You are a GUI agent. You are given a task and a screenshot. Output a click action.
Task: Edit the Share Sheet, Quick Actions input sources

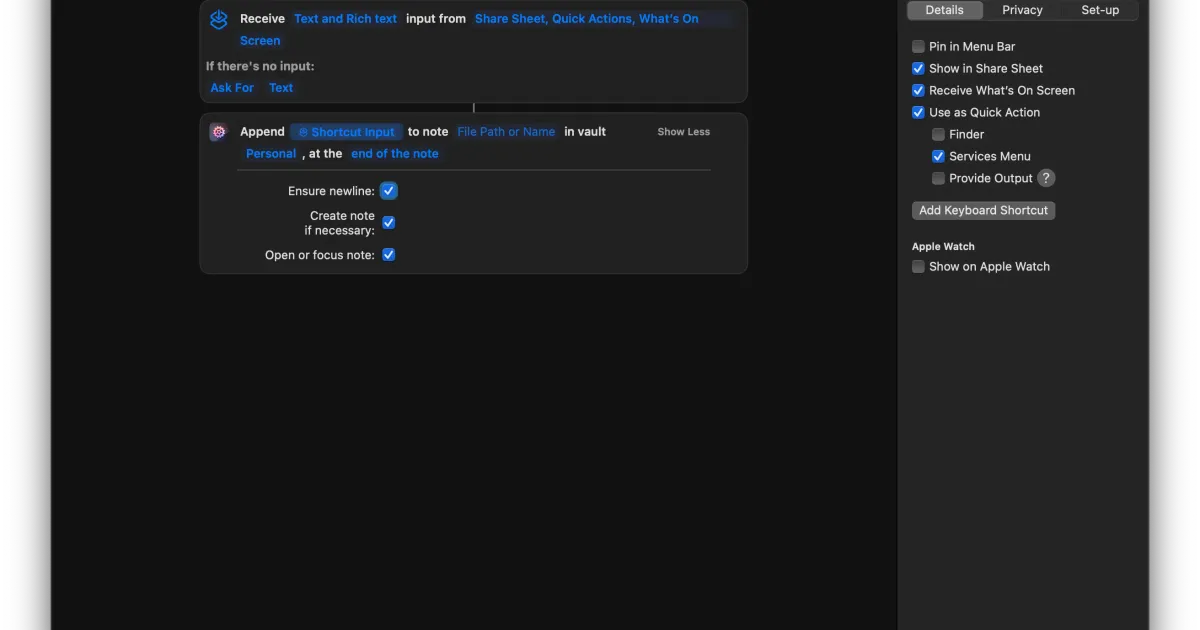point(587,19)
